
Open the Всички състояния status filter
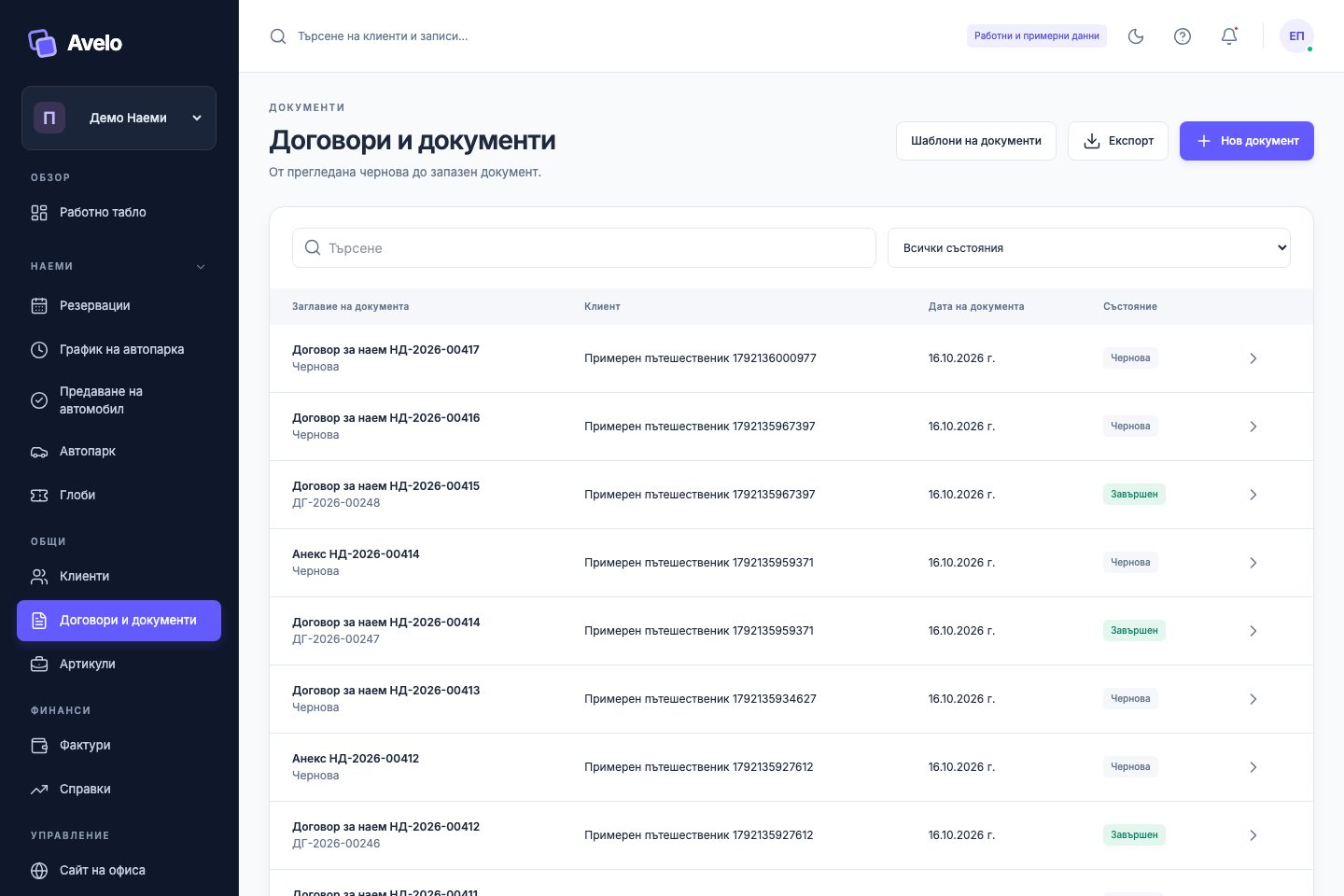(x=1089, y=248)
